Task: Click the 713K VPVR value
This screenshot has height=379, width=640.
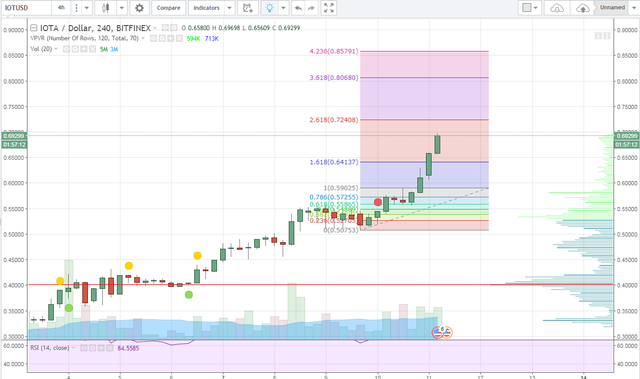Action: coord(212,38)
